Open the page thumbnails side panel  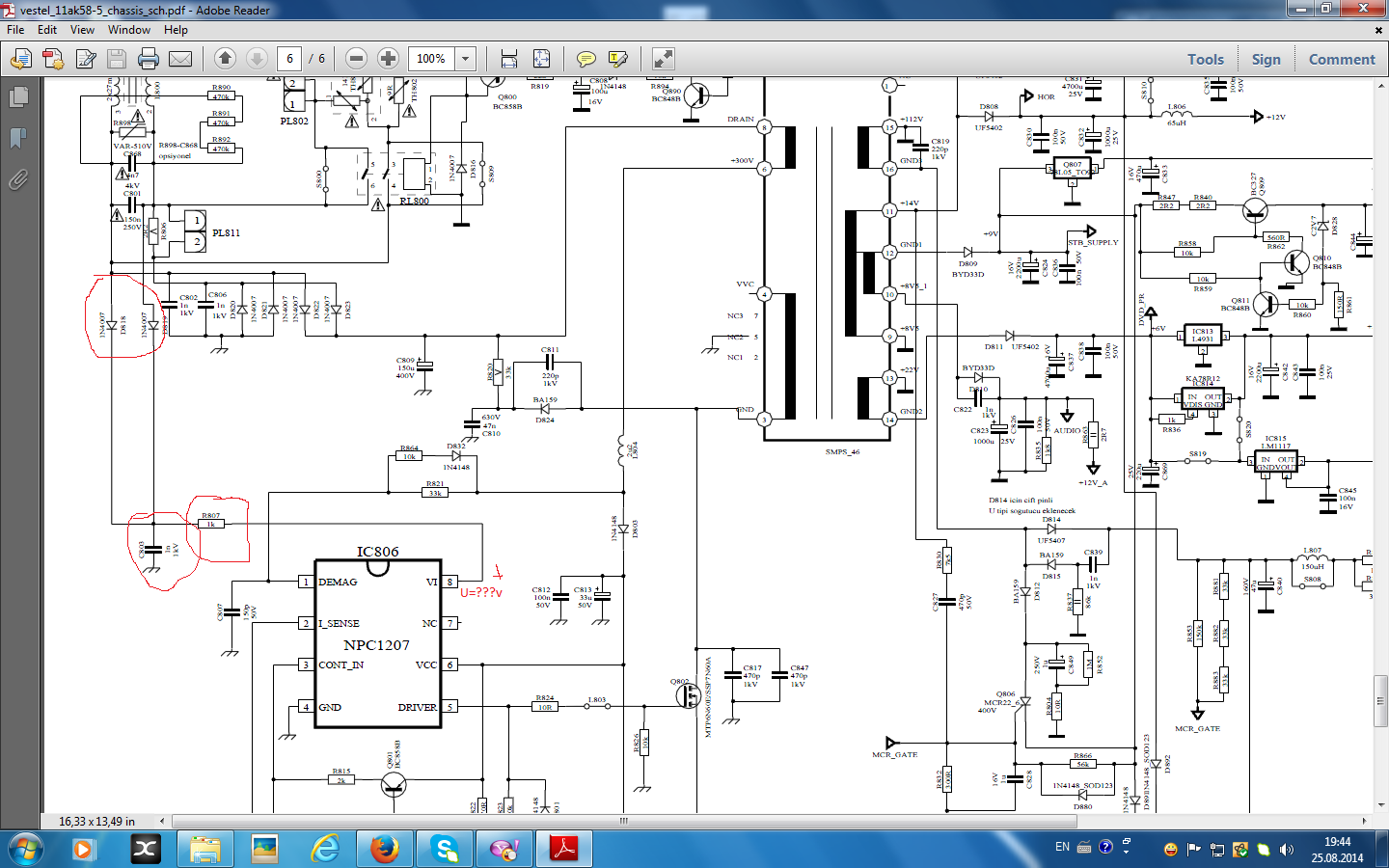pos(17,97)
